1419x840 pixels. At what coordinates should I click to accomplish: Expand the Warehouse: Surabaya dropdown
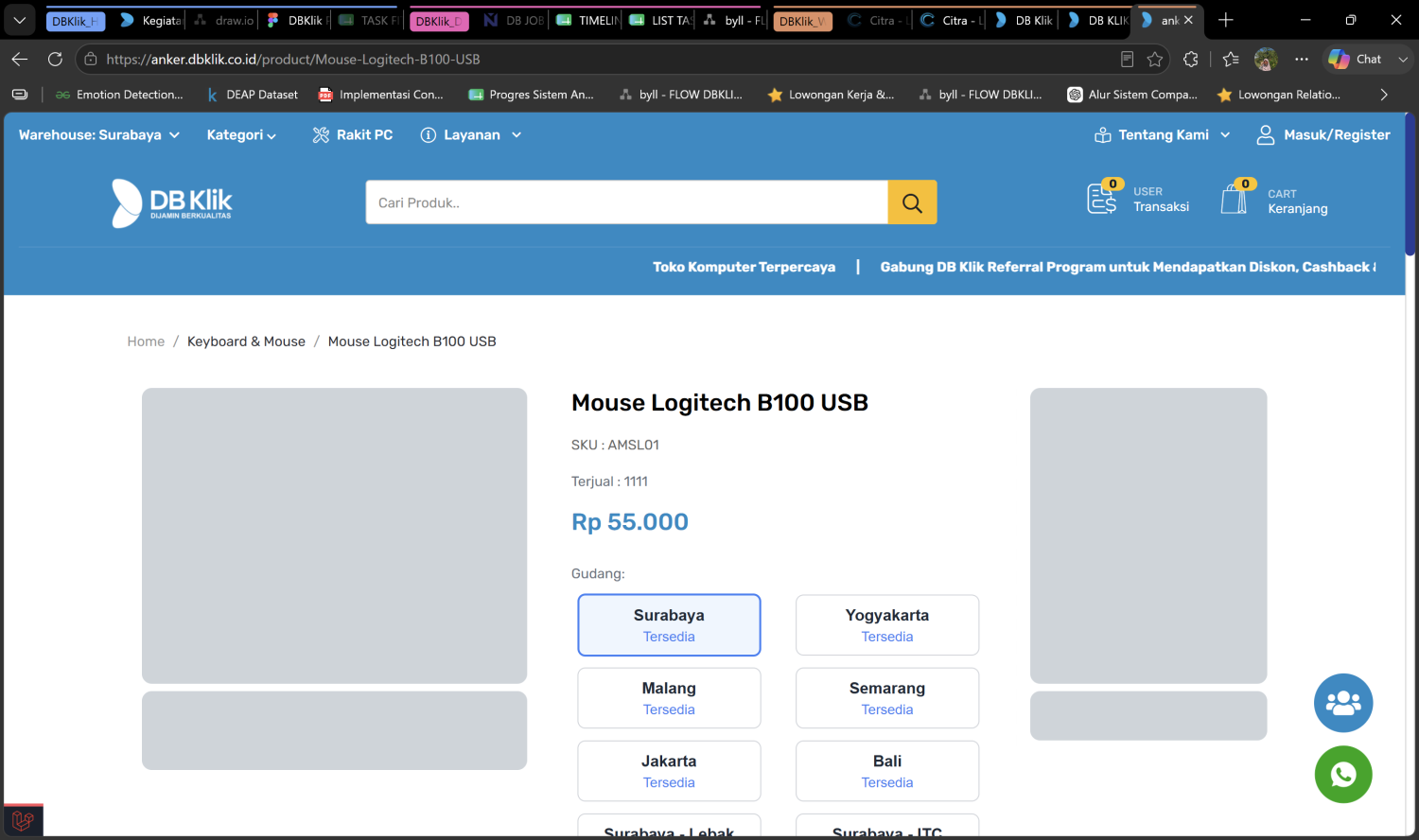coord(99,135)
